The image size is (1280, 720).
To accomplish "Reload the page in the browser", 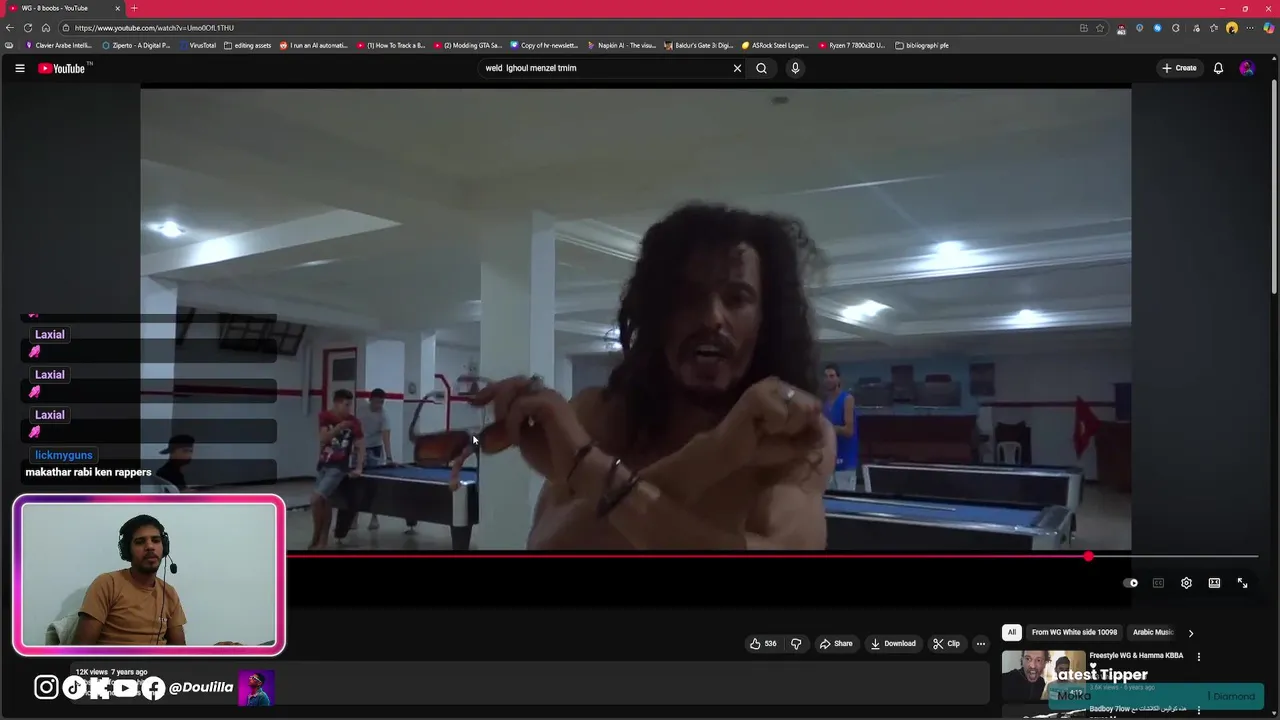I will [28, 28].
